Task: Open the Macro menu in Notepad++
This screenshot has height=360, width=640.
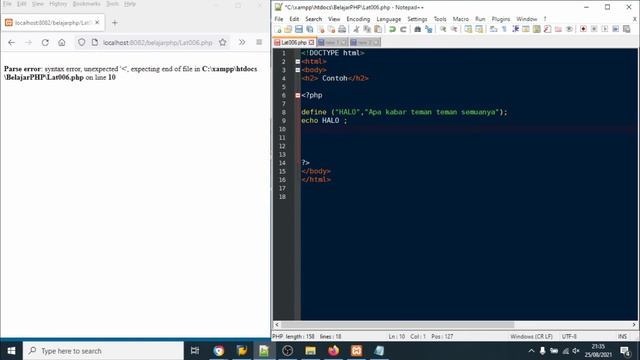Action: 461,19
